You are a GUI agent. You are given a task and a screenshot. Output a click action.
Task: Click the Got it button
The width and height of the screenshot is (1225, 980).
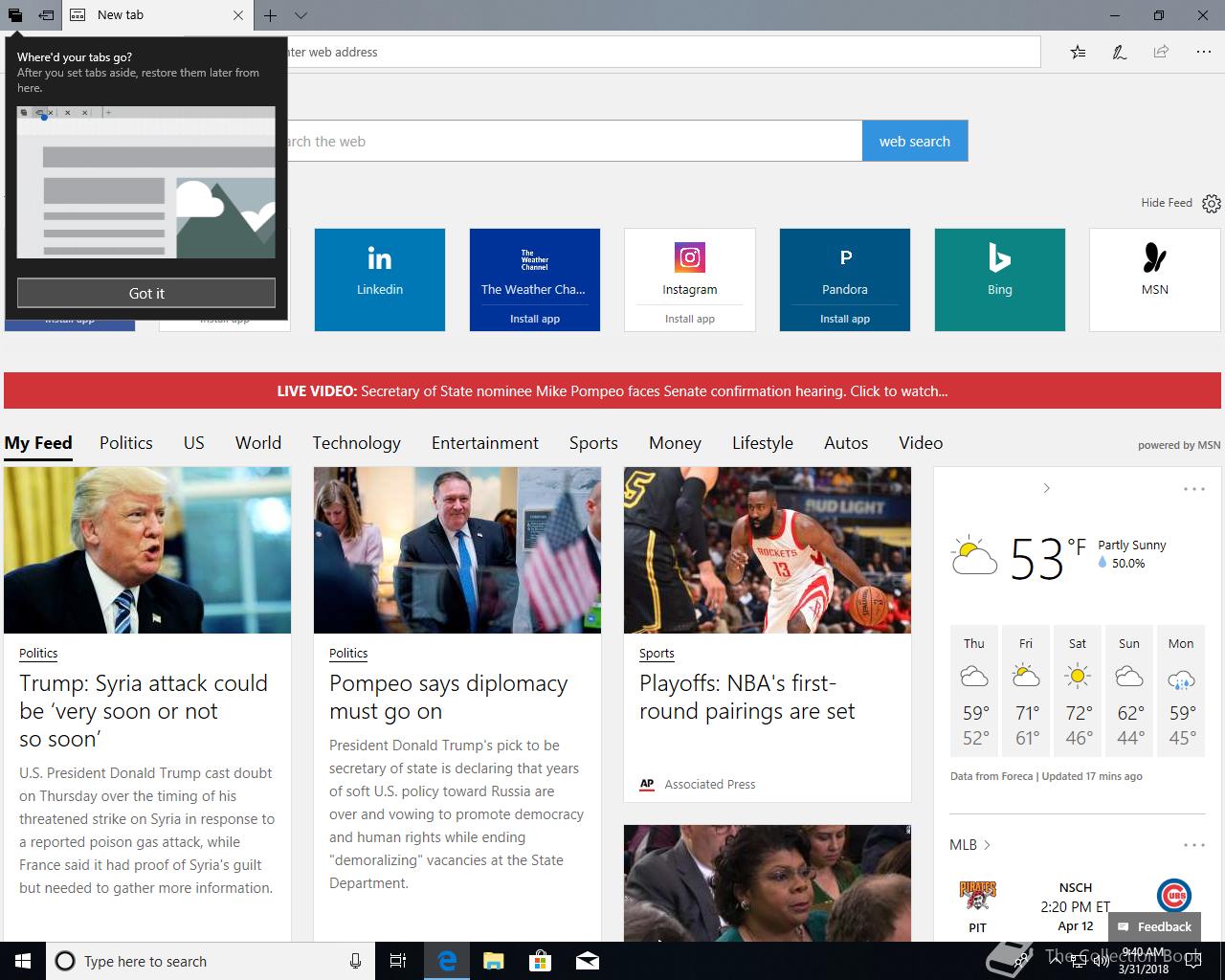click(x=146, y=293)
